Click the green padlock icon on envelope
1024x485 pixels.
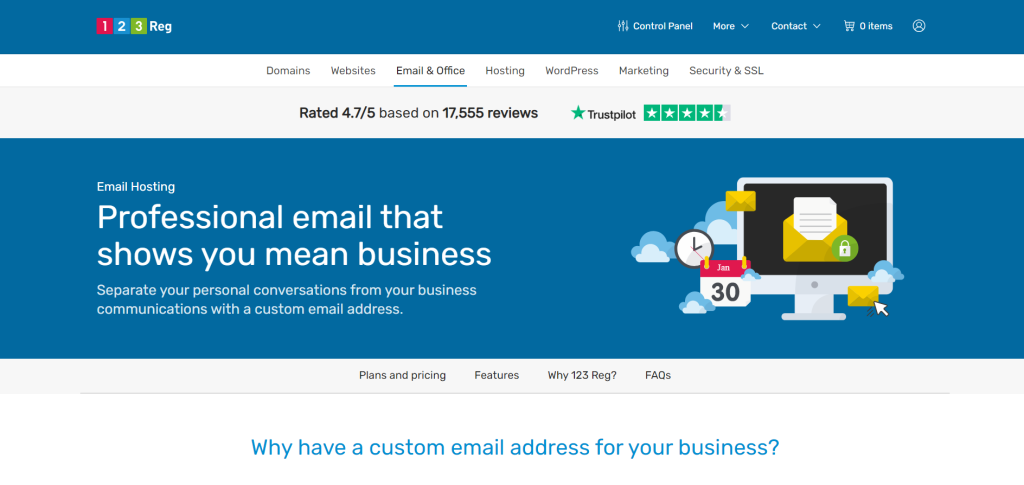[844, 249]
